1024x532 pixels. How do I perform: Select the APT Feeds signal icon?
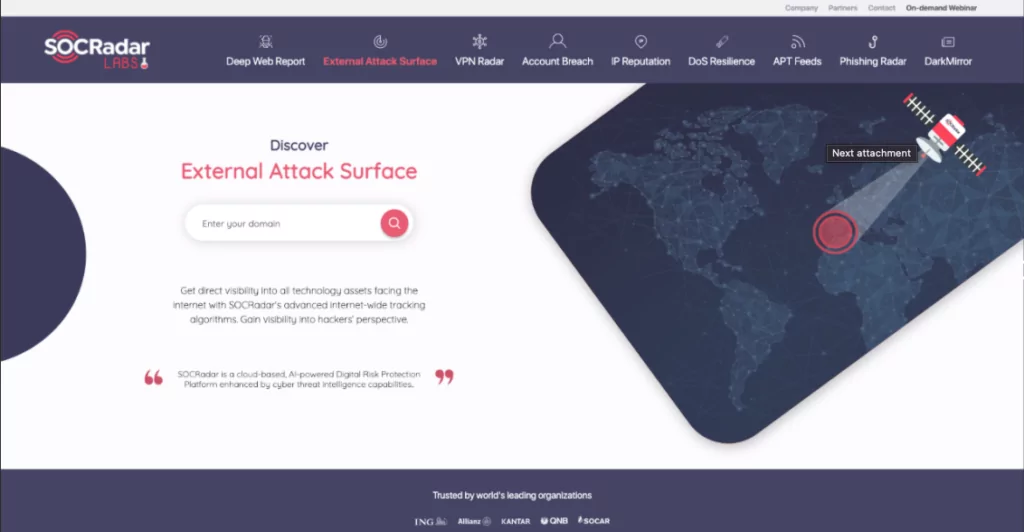tap(797, 42)
